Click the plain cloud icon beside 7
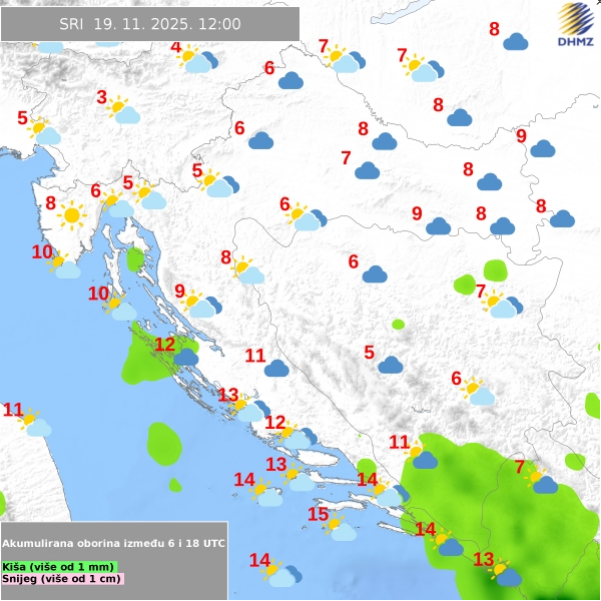Viewport: 601px width, 601px height. click(x=367, y=170)
